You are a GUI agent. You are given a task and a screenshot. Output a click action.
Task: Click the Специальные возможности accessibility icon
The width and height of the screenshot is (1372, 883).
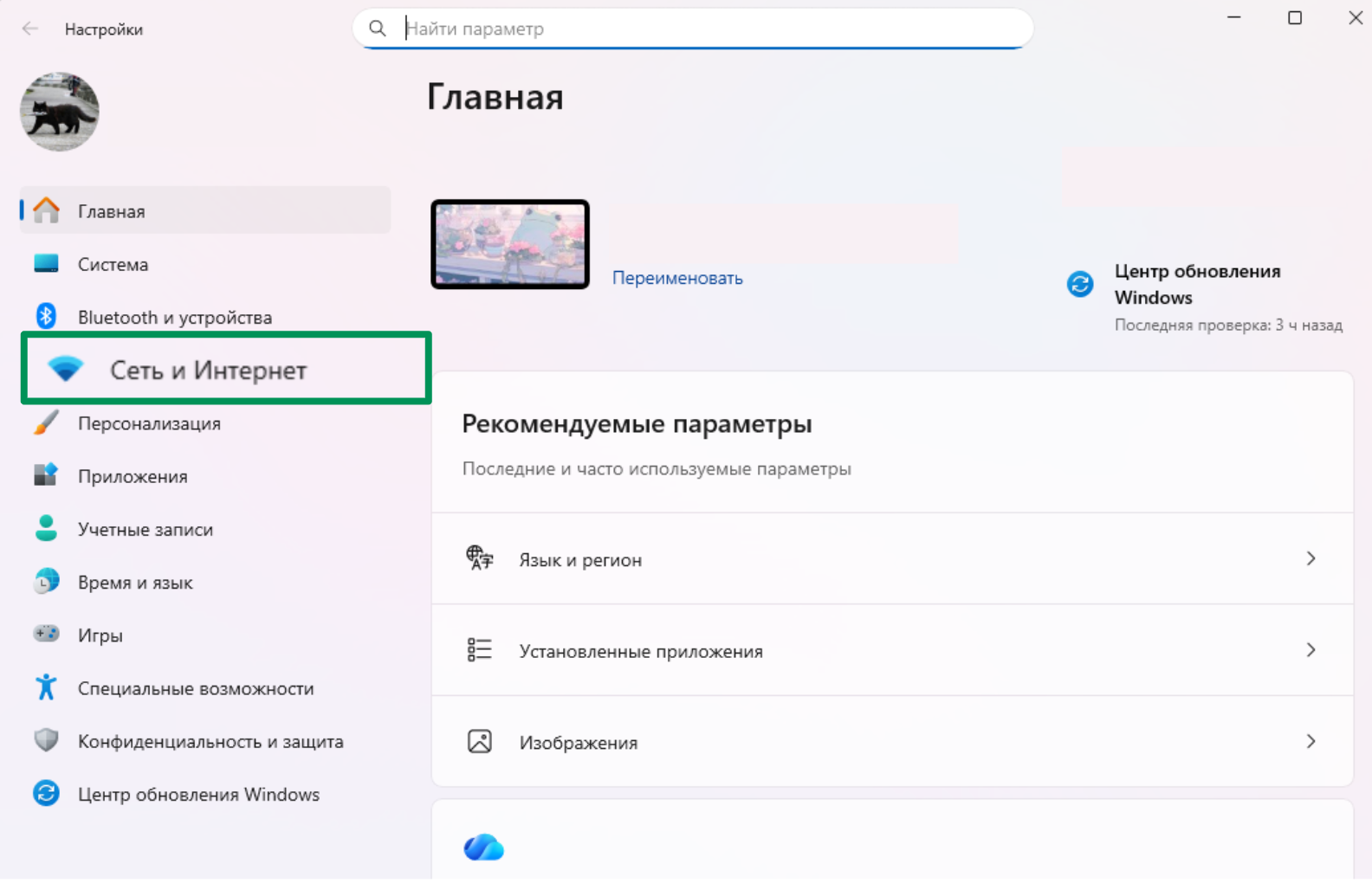[x=46, y=688]
